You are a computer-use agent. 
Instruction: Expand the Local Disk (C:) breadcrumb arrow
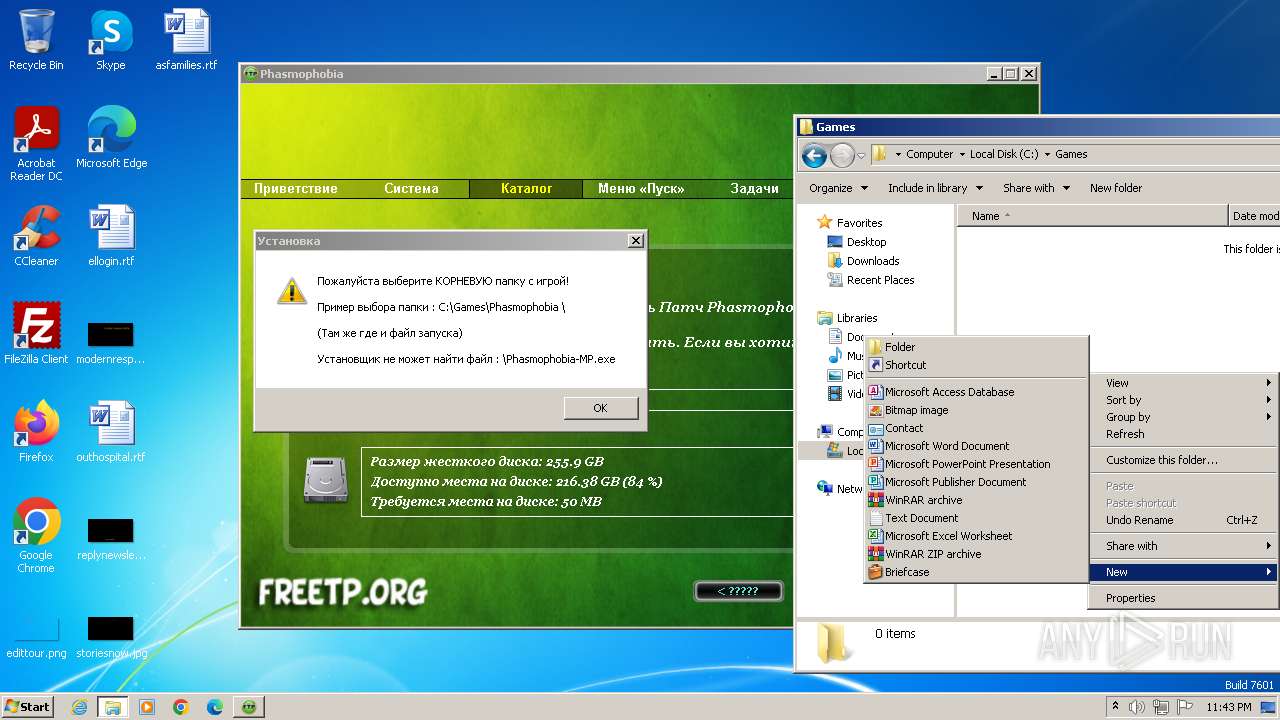coord(1047,155)
